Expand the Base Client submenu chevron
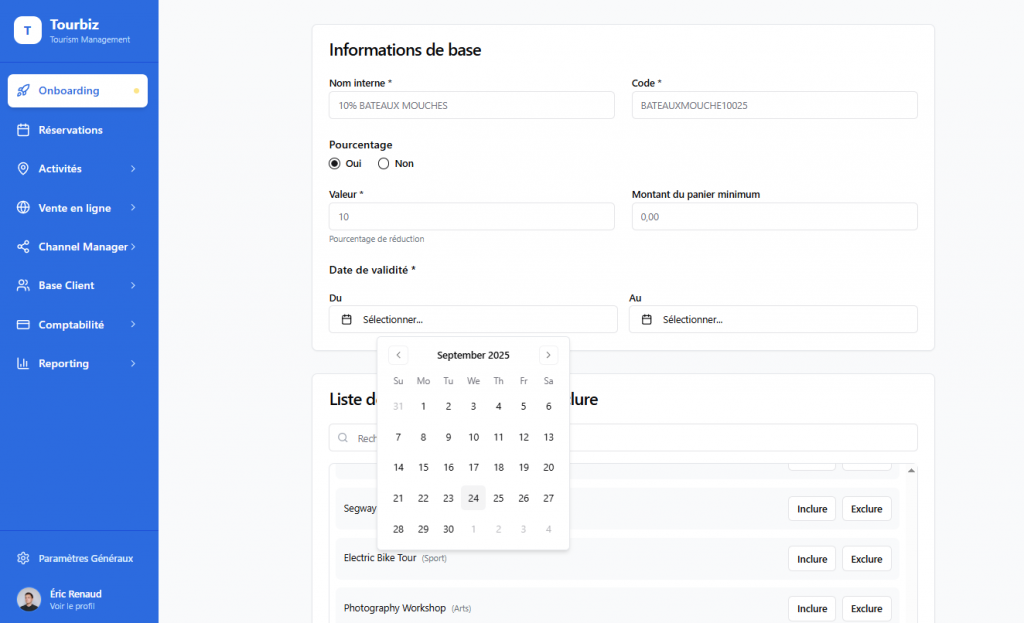Image resolution: width=1024 pixels, height=623 pixels. coord(133,286)
